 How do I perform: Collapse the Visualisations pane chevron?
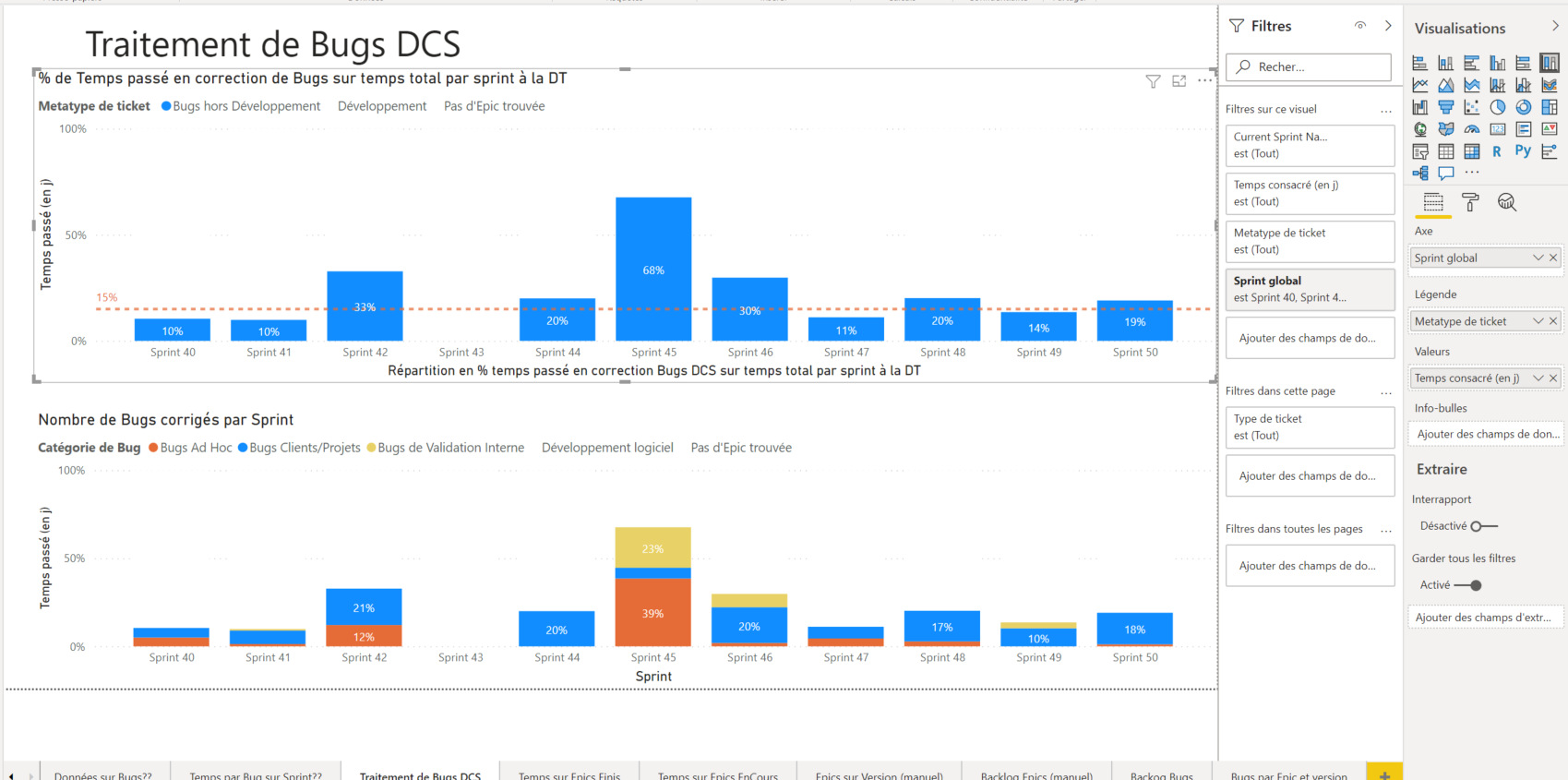pos(1555,27)
